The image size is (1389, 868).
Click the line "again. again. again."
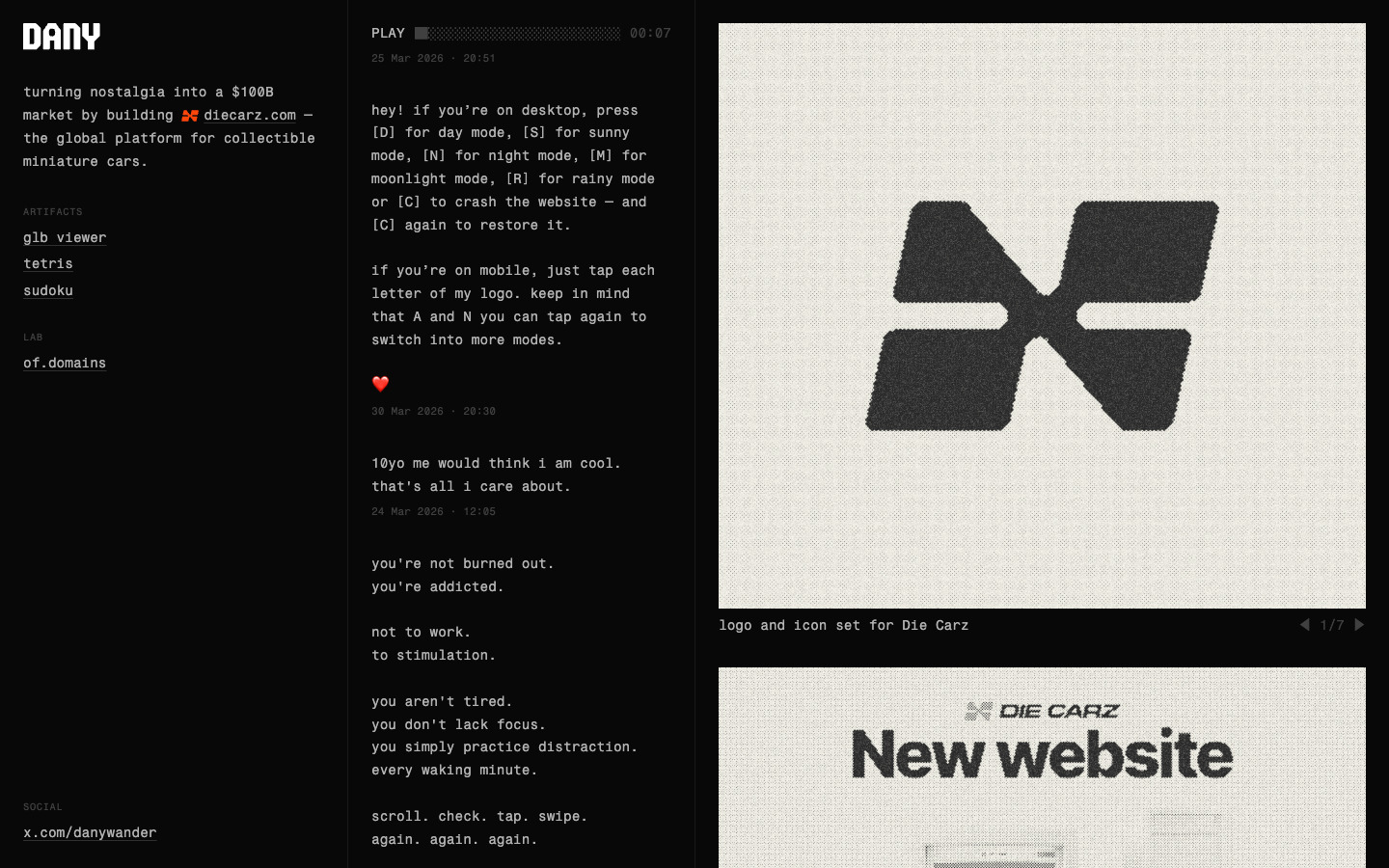454,839
